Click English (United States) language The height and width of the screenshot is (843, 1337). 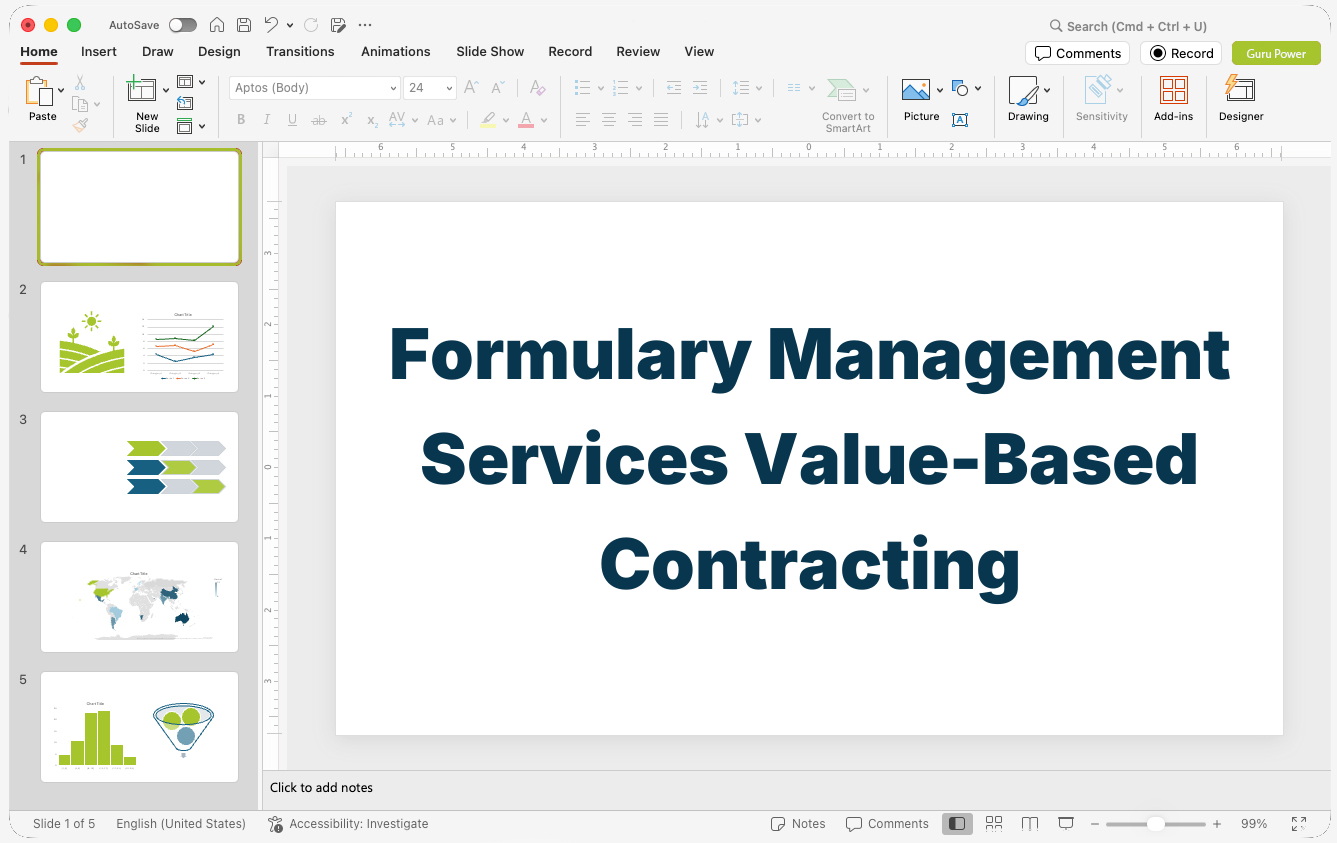[181, 824]
